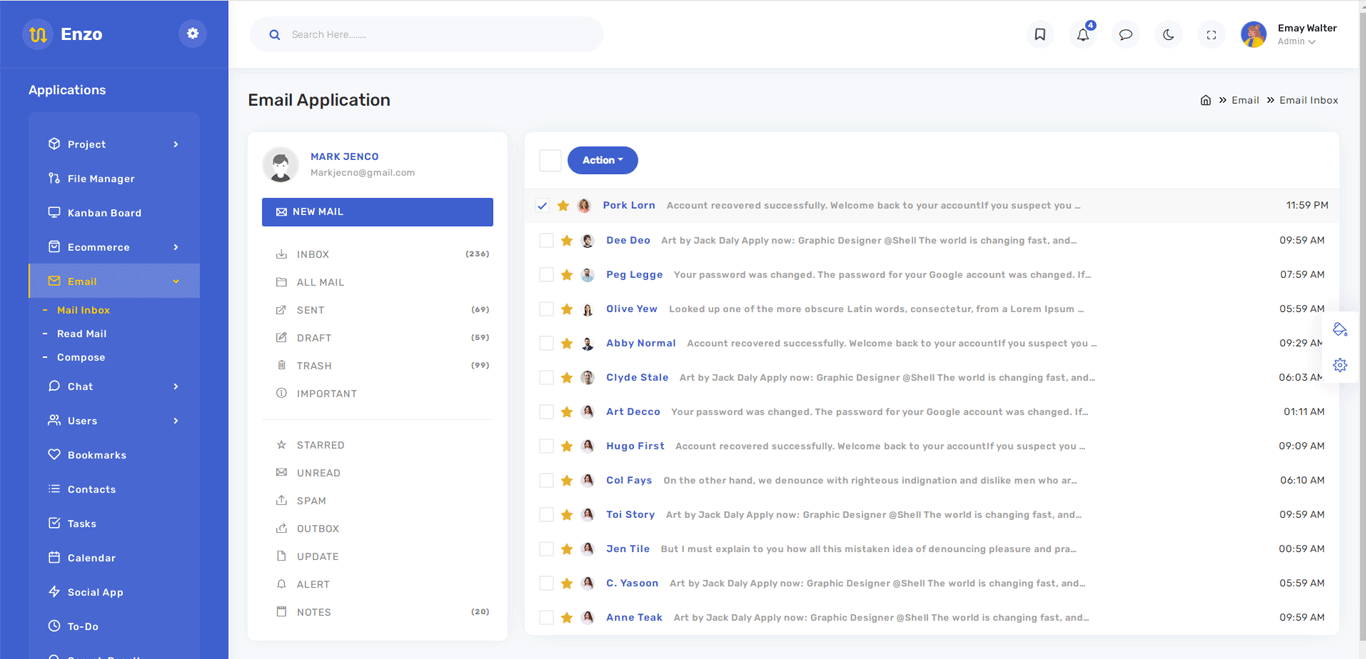Open the bookmark icon in the header

1040,35
